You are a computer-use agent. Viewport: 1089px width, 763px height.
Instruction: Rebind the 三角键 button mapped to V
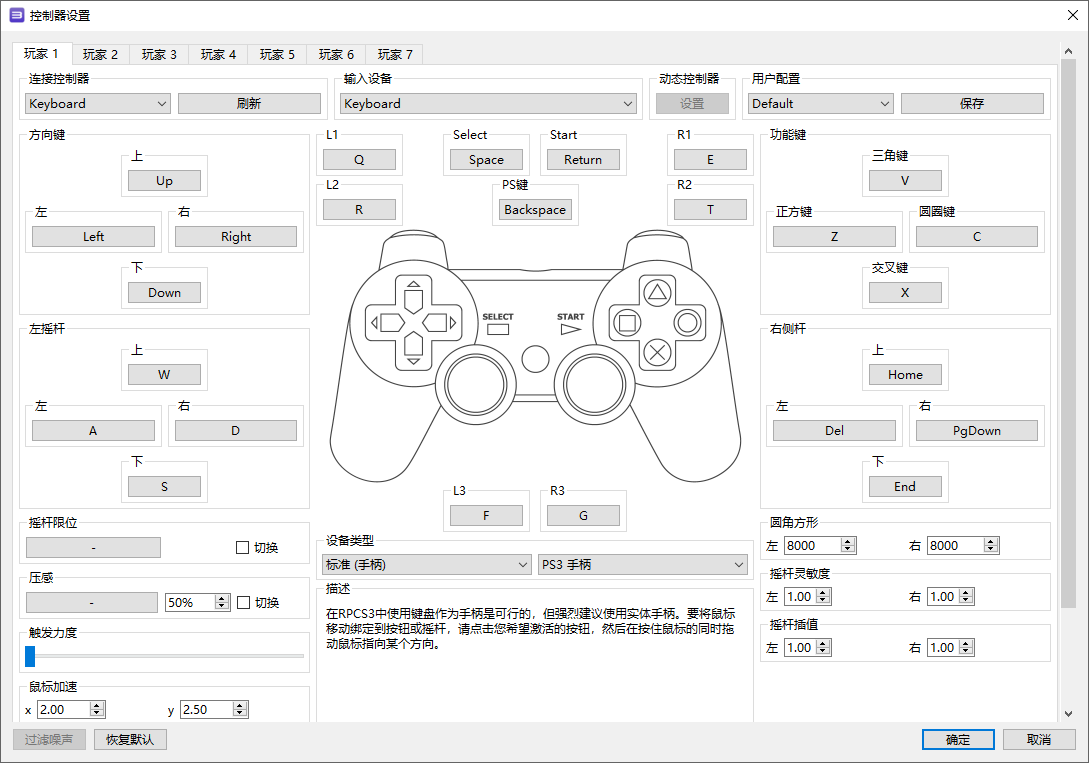click(905, 181)
